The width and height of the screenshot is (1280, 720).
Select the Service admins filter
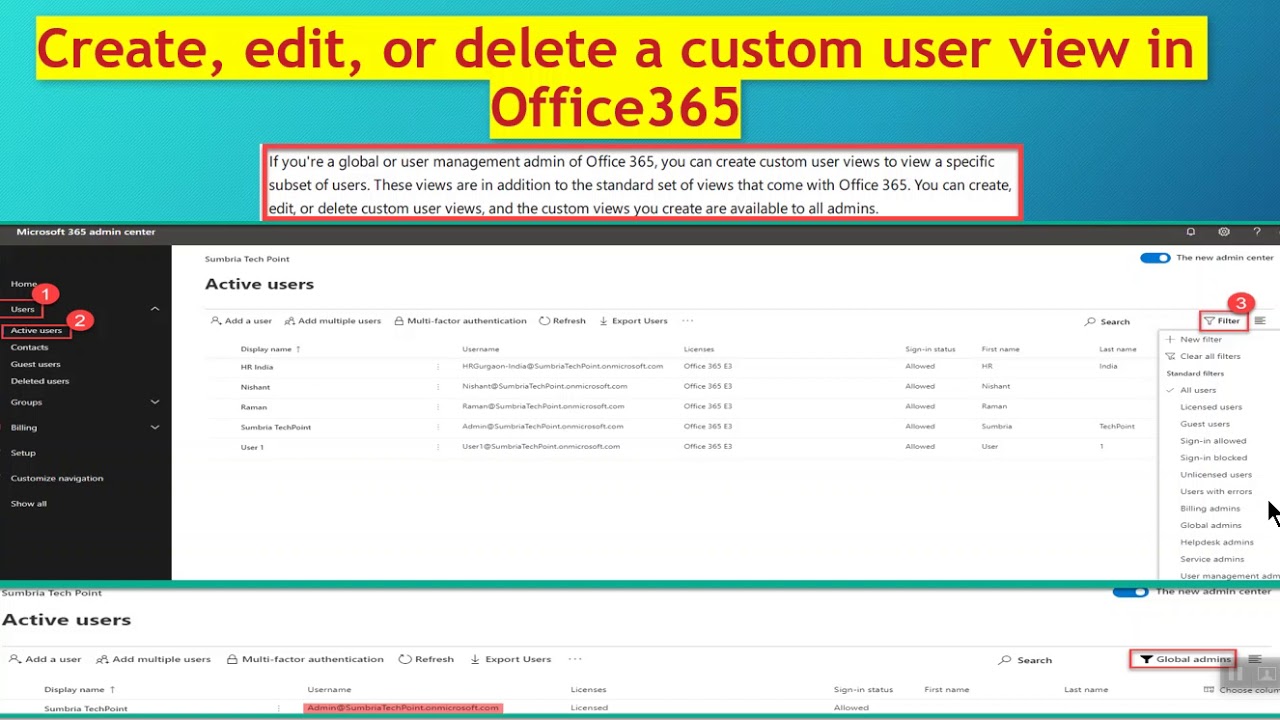tap(1212, 560)
